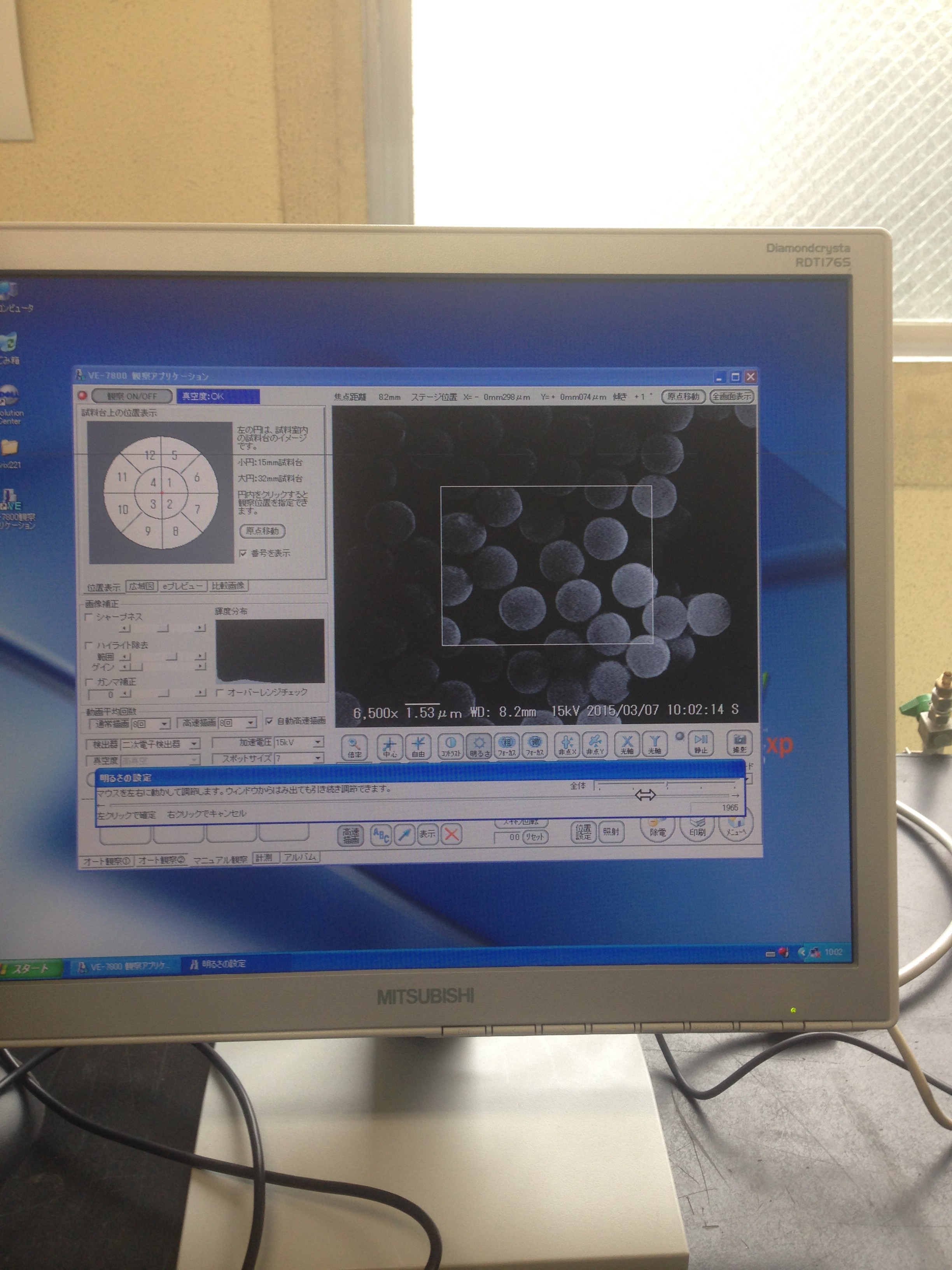Click the X 光軸 optical axis icon

[x=627, y=745]
